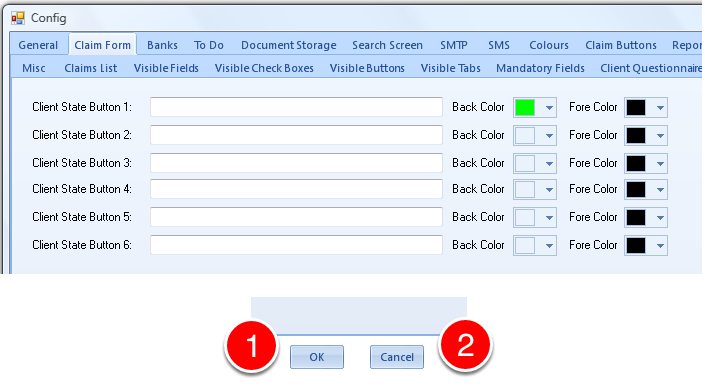705x386 pixels.
Task: Open Fore Color dropdown arrow for Button 3
Action: pyautogui.click(x=660, y=164)
